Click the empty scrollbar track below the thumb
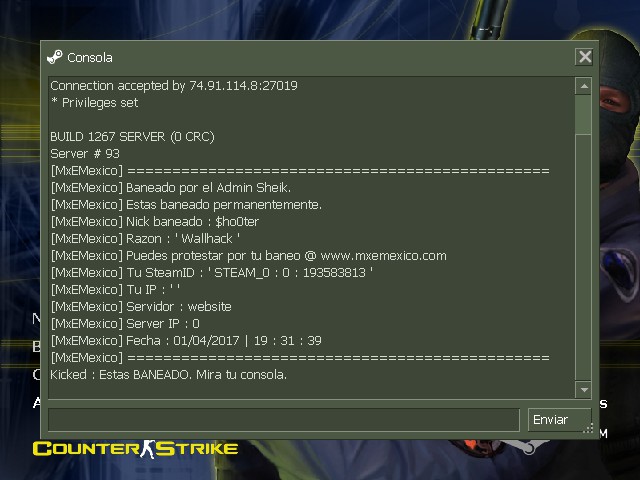The image size is (640, 480). click(x=584, y=257)
